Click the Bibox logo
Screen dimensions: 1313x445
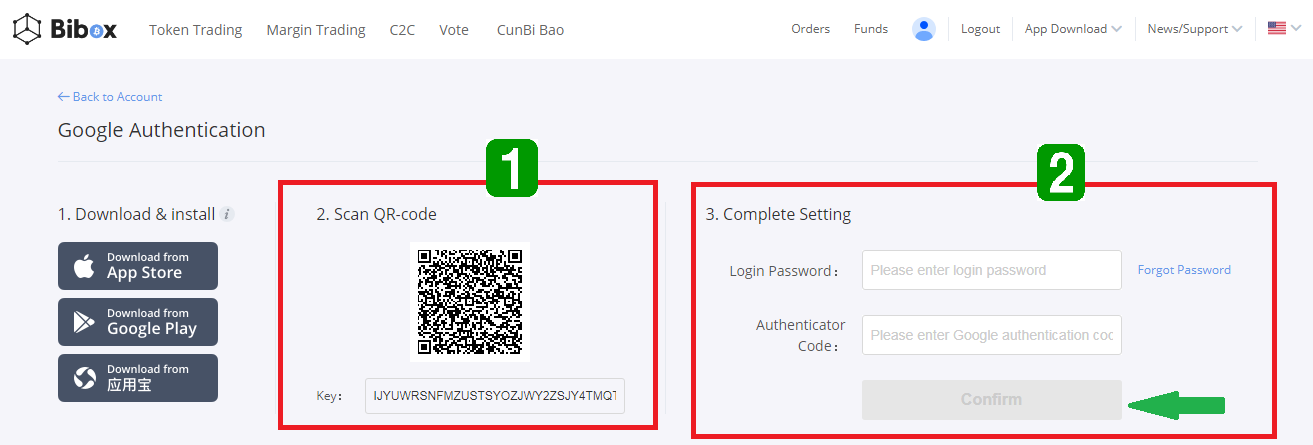coord(65,29)
